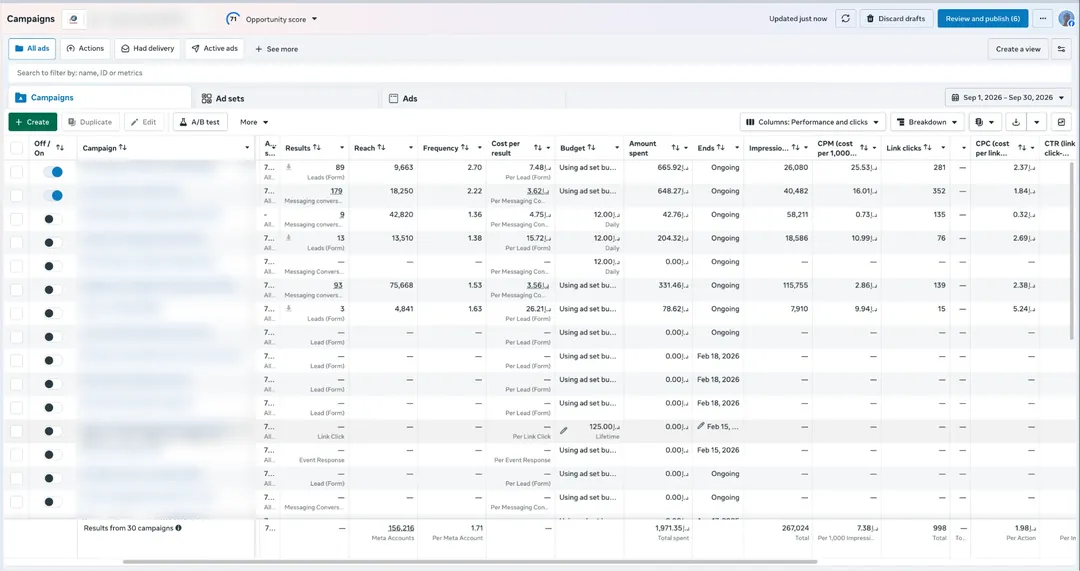Turn off campaign with 179 messaging results
Image resolution: width=1080 pixels, height=571 pixels.
[53, 196]
